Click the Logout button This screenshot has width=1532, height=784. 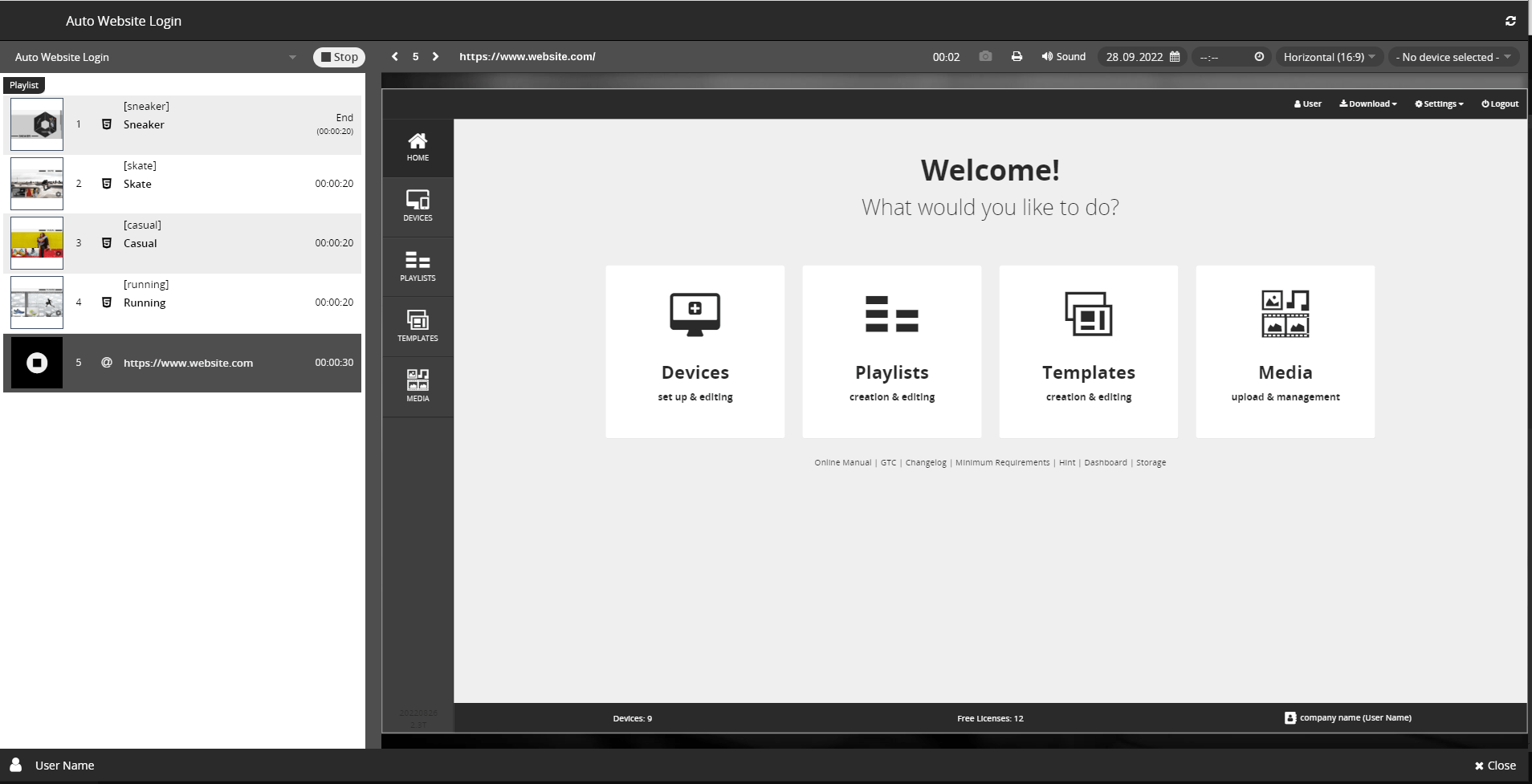tap(1500, 104)
